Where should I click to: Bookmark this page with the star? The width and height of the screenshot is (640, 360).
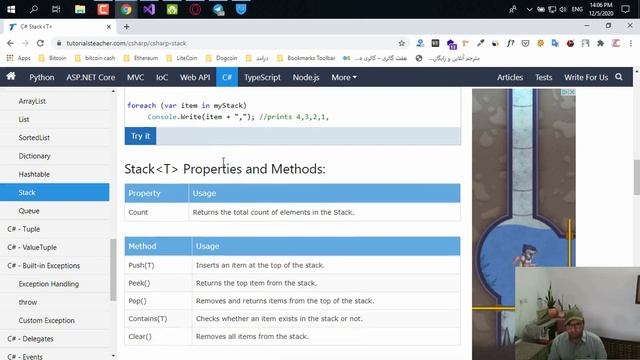click(x=402, y=43)
